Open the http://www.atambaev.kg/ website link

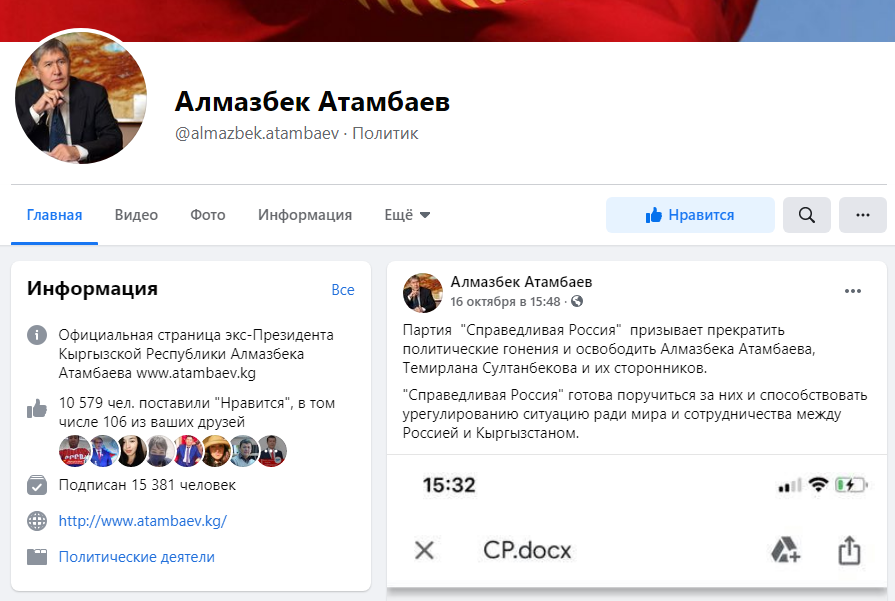[143, 521]
